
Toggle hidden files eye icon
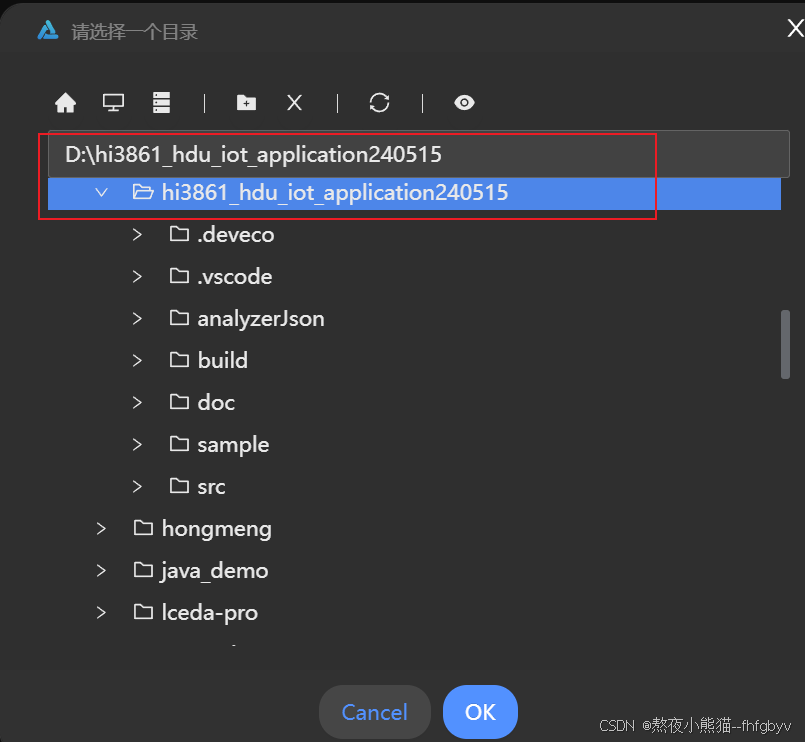(x=464, y=103)
